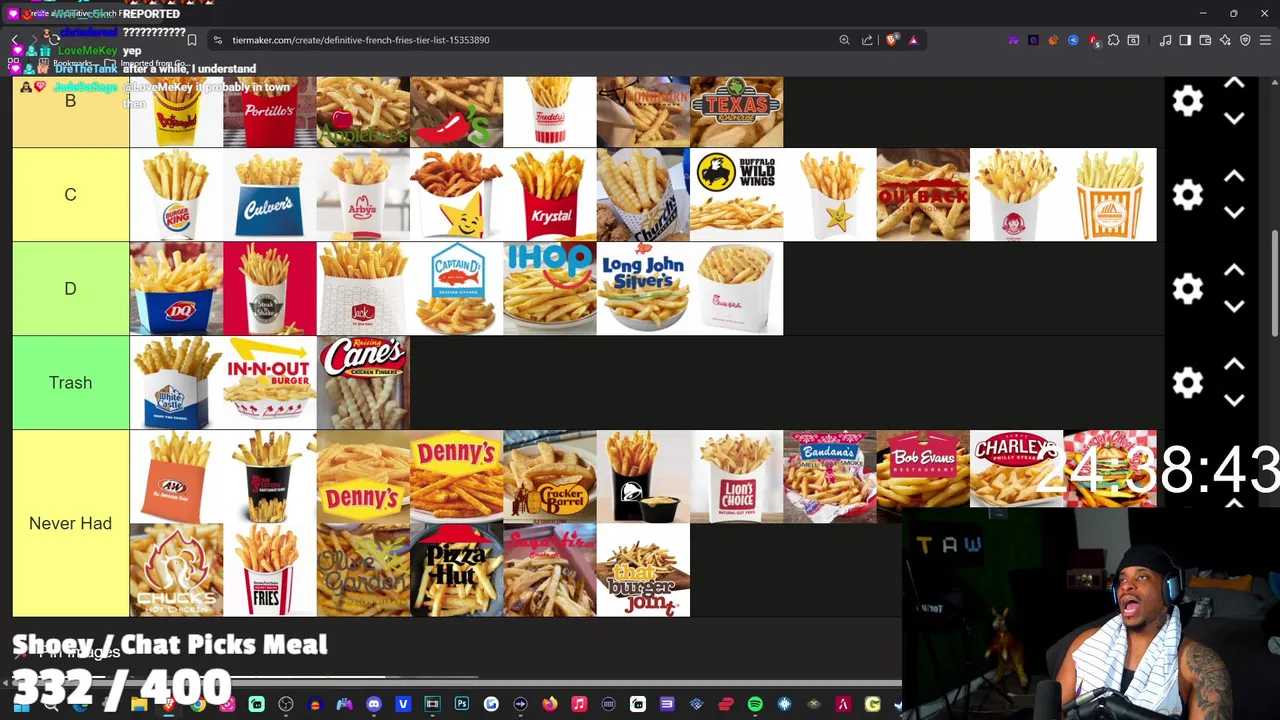Select the Trash tier label
Screen dimensions: 1280x720
pyautogui.click(x=70, y=383)
